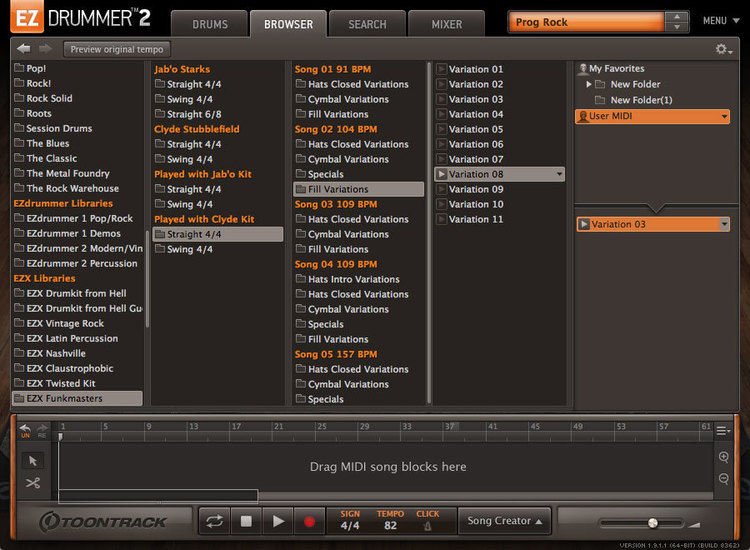Open the song track options menu icon

723,431
